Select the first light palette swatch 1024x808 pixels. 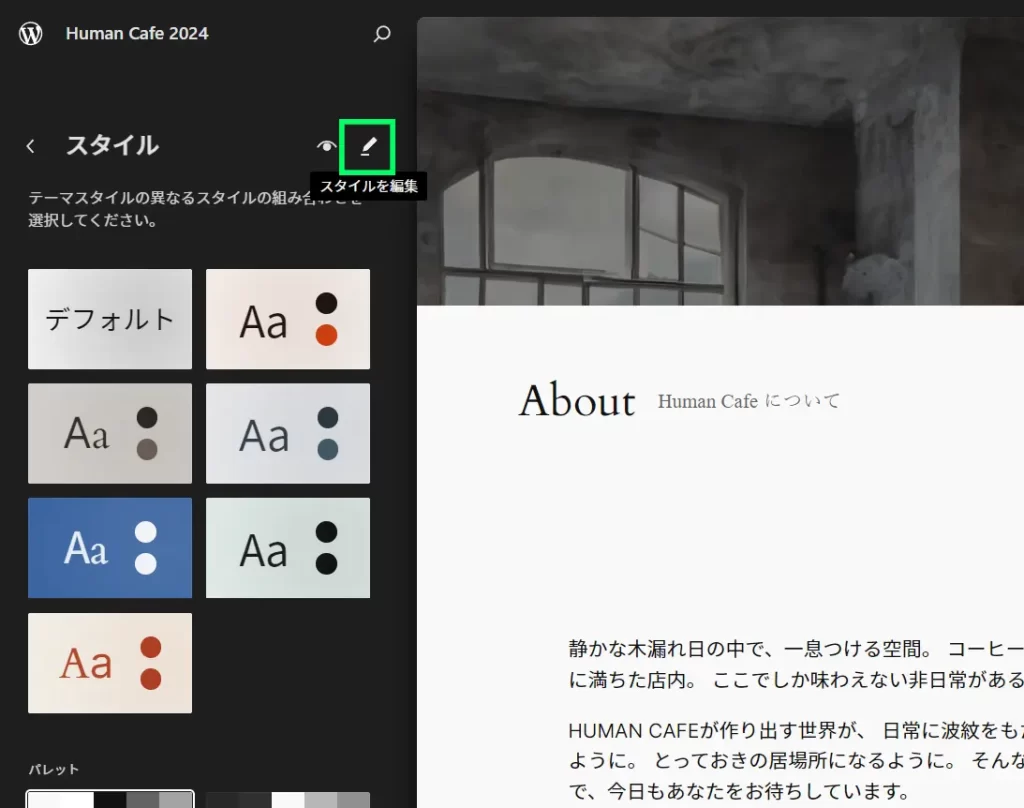[110, 799]
